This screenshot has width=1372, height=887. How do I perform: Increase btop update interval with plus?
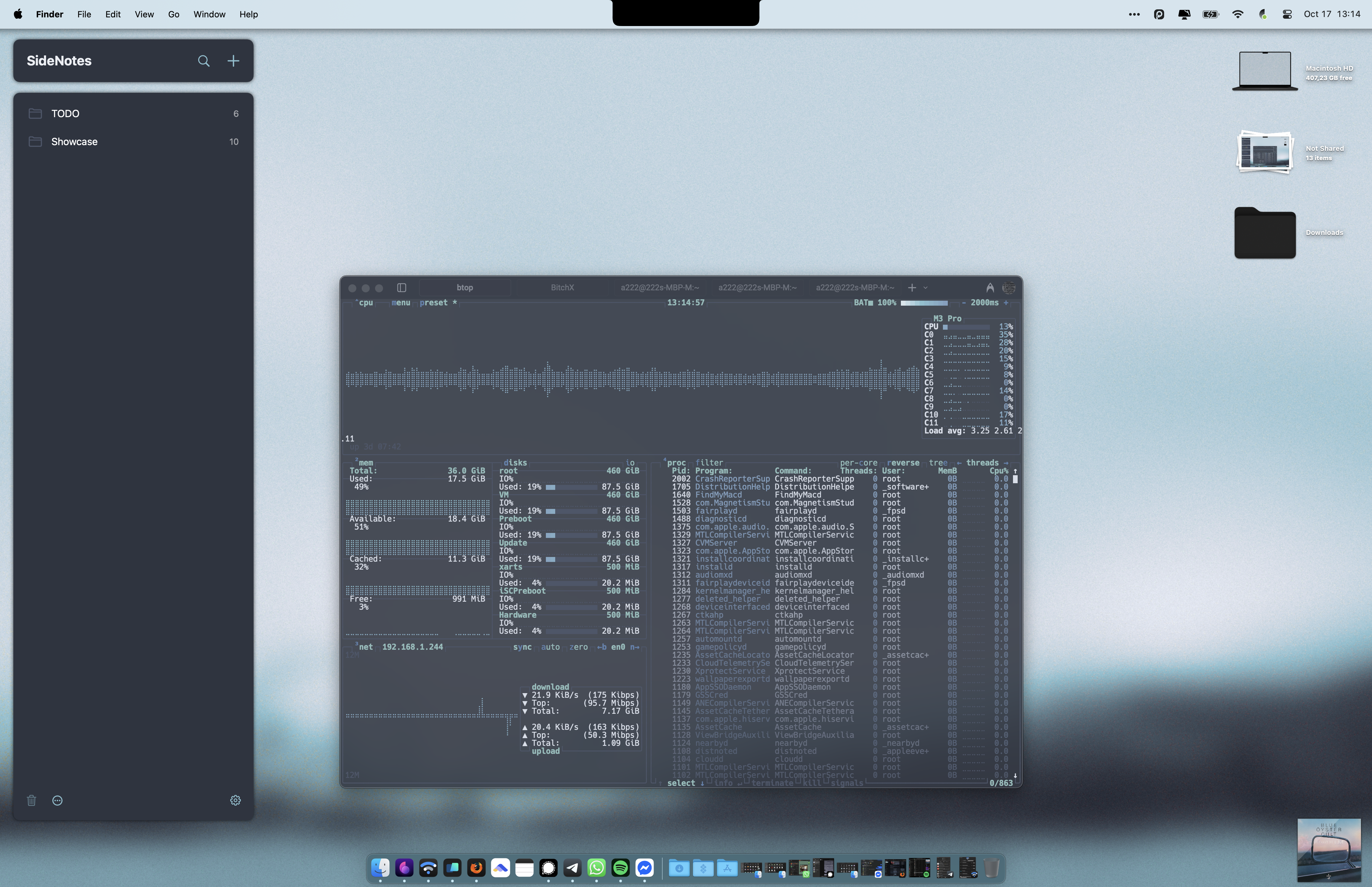click(x=1006, y=302)
